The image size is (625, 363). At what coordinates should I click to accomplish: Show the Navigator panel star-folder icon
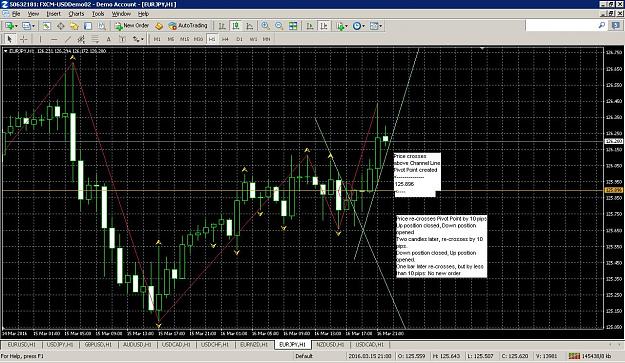coord(74,26)
